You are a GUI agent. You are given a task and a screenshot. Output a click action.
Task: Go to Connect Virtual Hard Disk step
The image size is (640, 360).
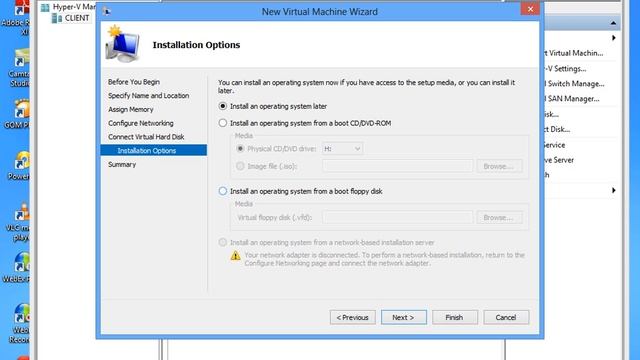(x=146, y=137)
